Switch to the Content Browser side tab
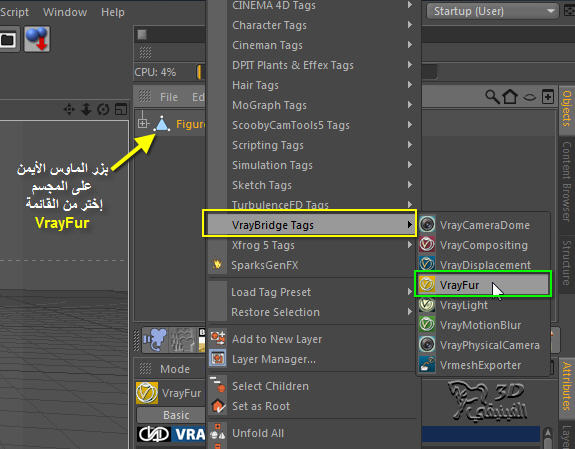Viewport: 575px width, 449px height. click(x=567, y=182)
